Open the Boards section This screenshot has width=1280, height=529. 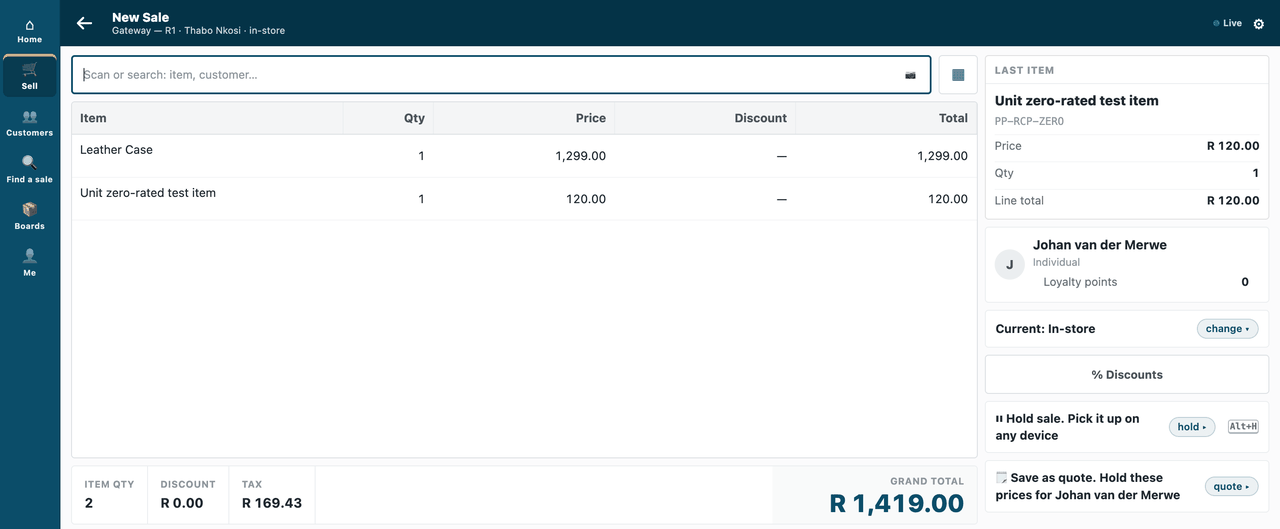[29, 216]
